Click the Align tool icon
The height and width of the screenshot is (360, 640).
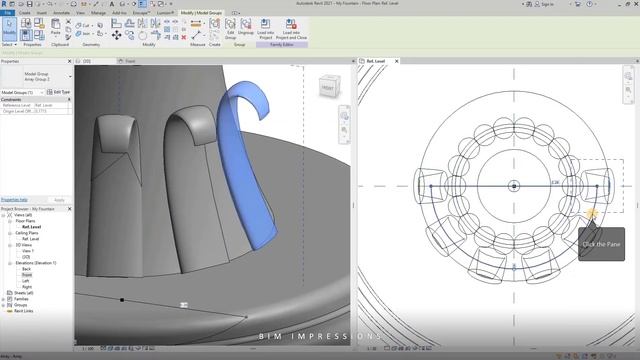coord(116,23)
